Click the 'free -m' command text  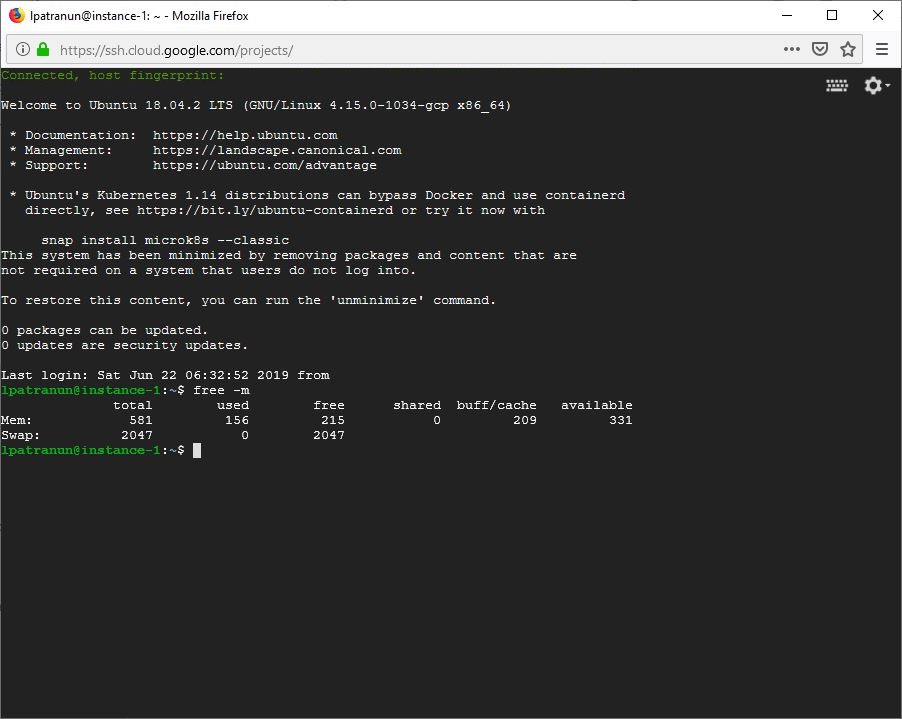[x=221, y=390]
